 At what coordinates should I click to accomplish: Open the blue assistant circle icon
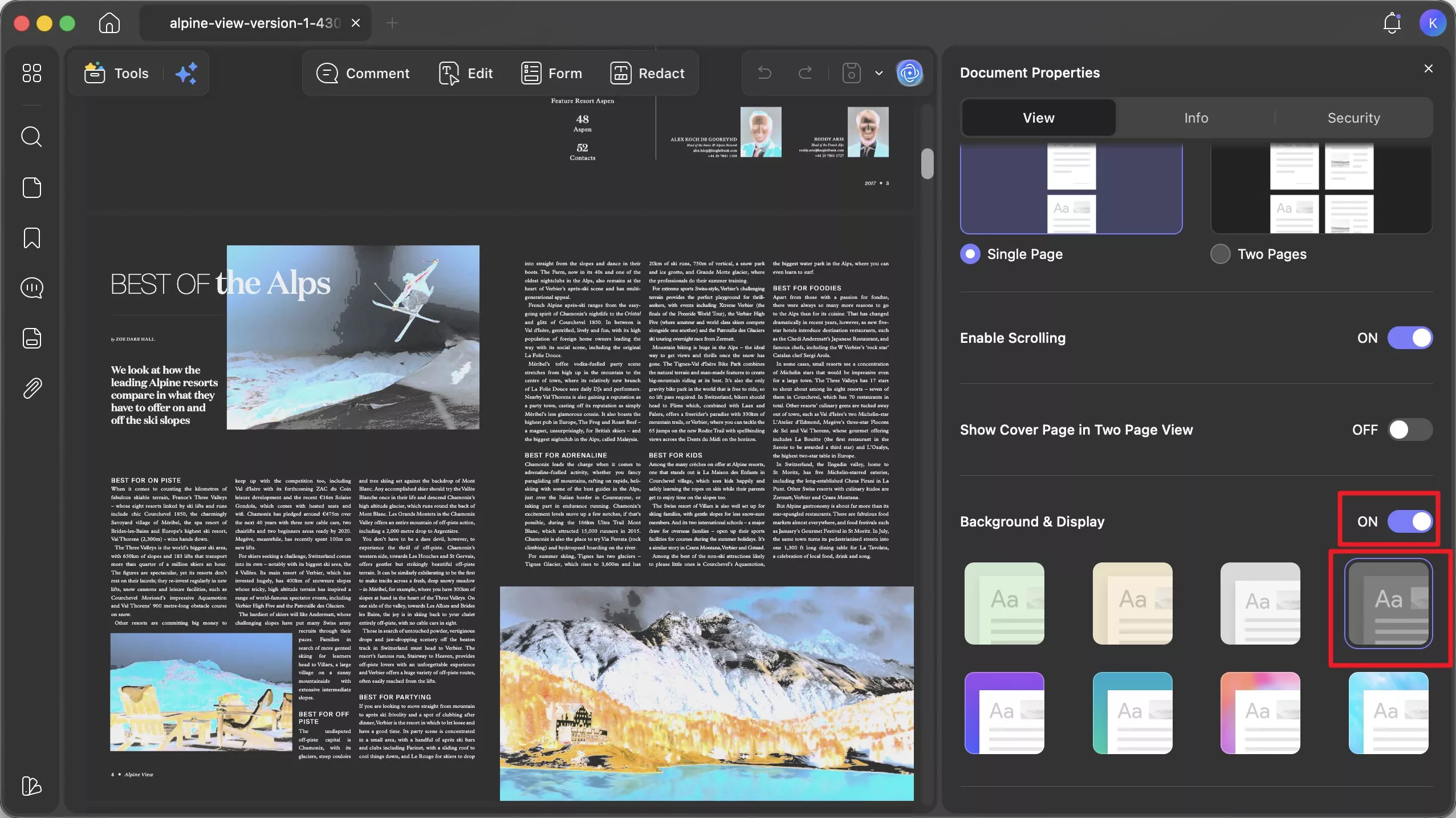coord(909,73)
